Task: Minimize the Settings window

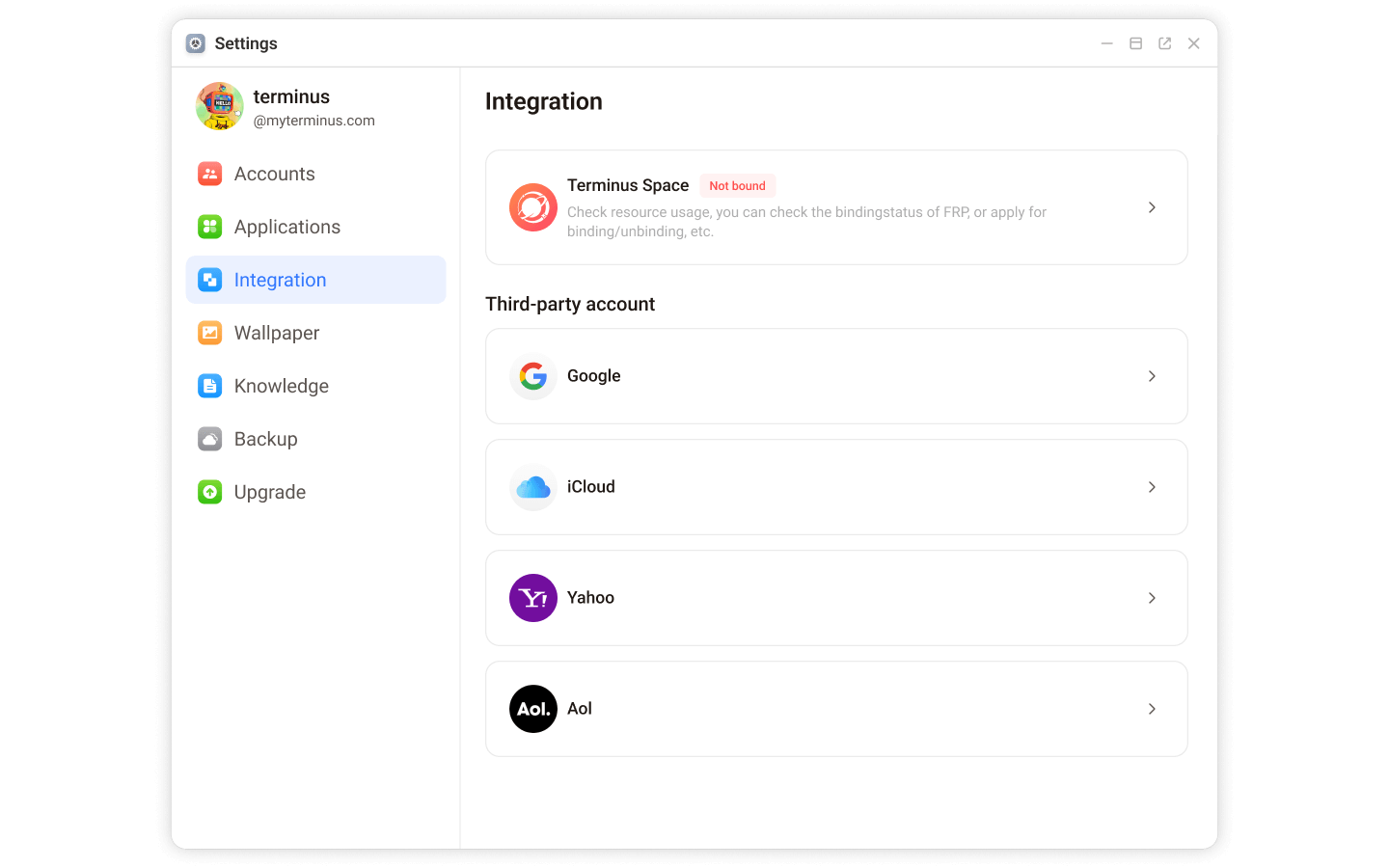Action: [x=1107, y=43]
